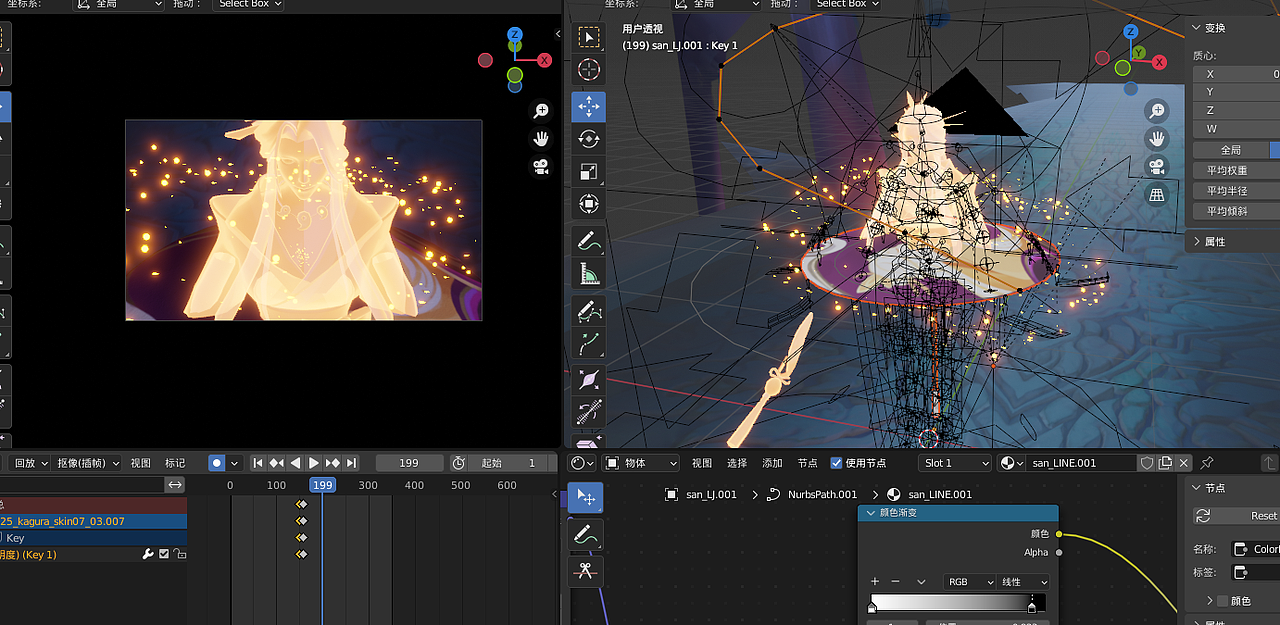This screenshot has height=625, width=1280.
Task: Click pan hand icon in right viewport
Action: pos(1157,138)
